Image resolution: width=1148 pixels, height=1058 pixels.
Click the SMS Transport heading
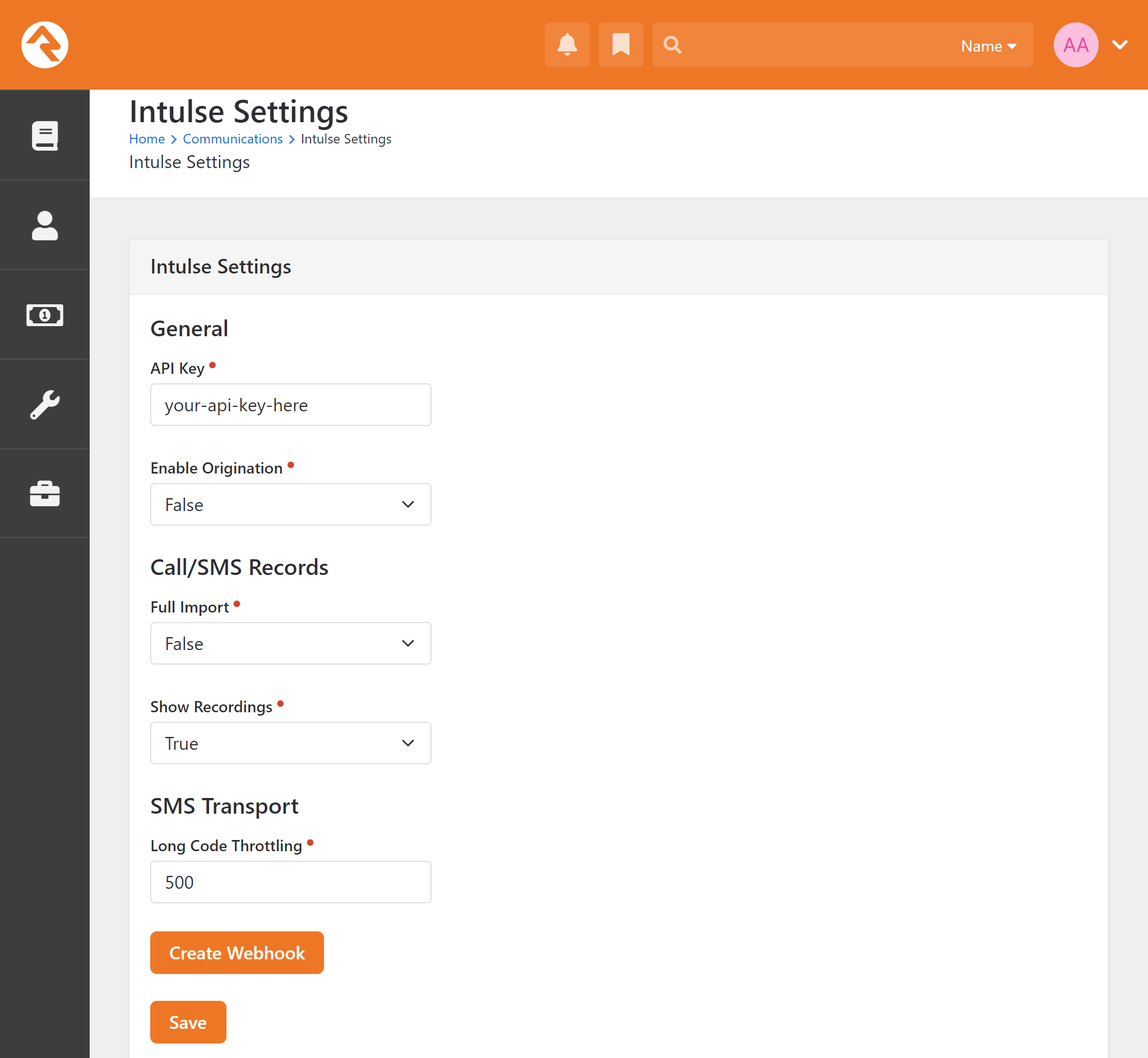point(224,806)
